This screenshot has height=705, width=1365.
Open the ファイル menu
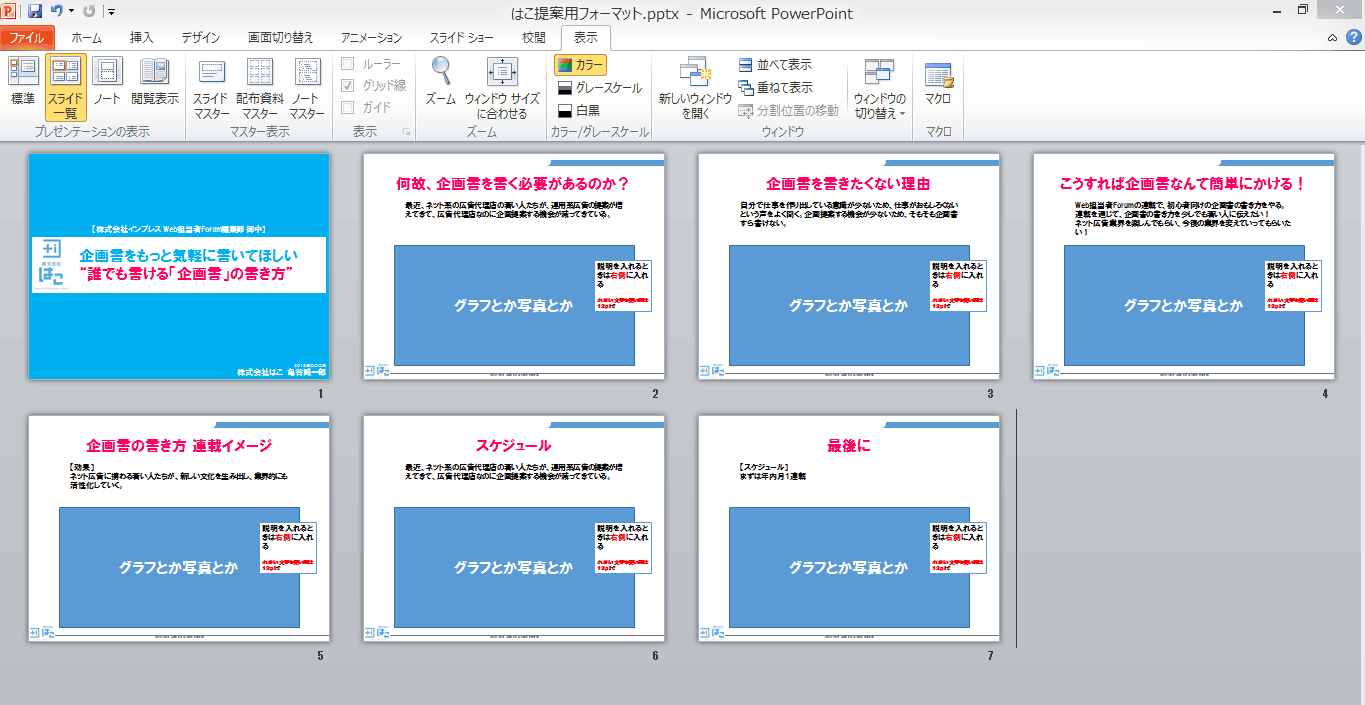click(x=27, y=38)
